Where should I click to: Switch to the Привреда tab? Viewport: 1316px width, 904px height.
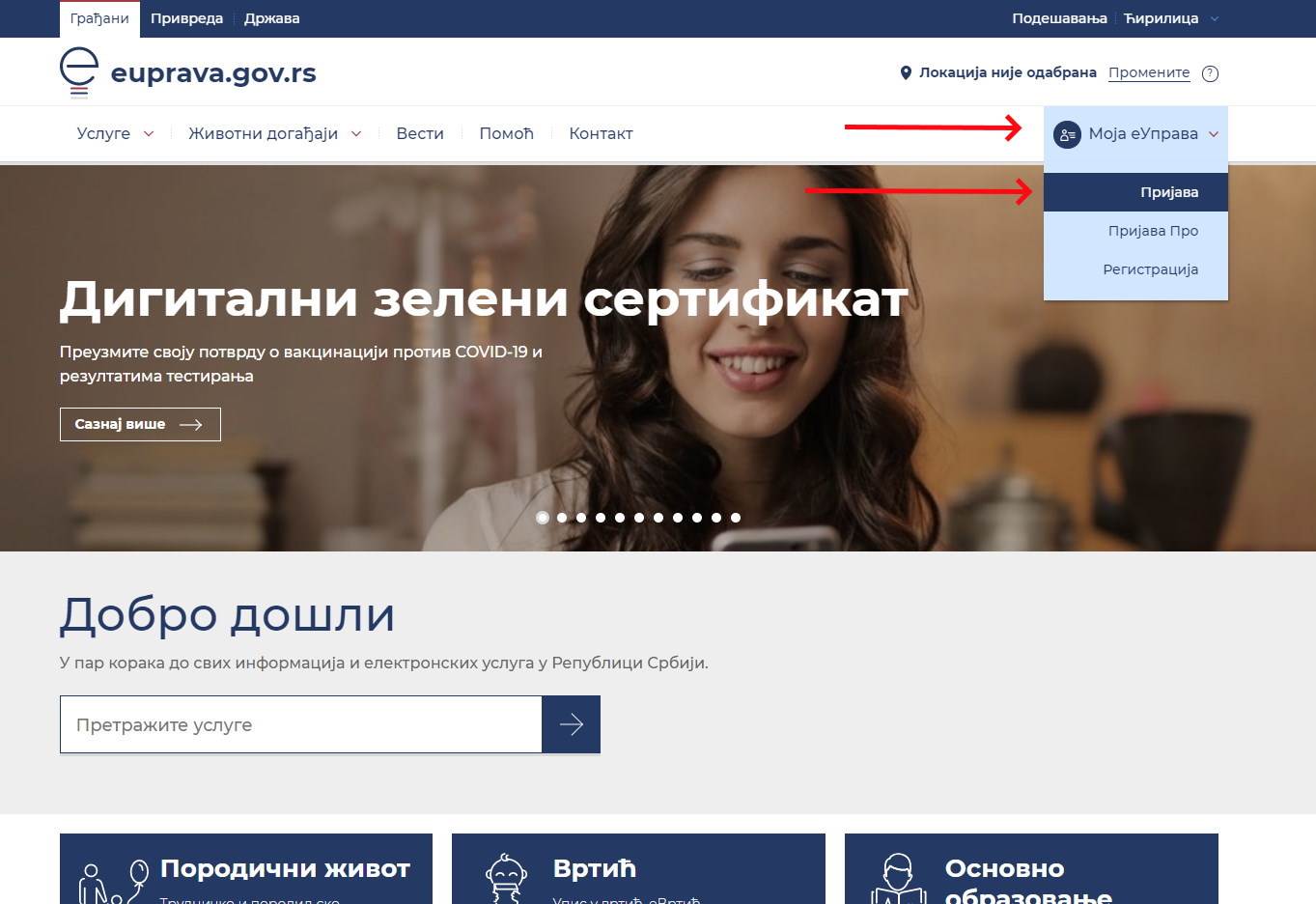click(186, 17)
